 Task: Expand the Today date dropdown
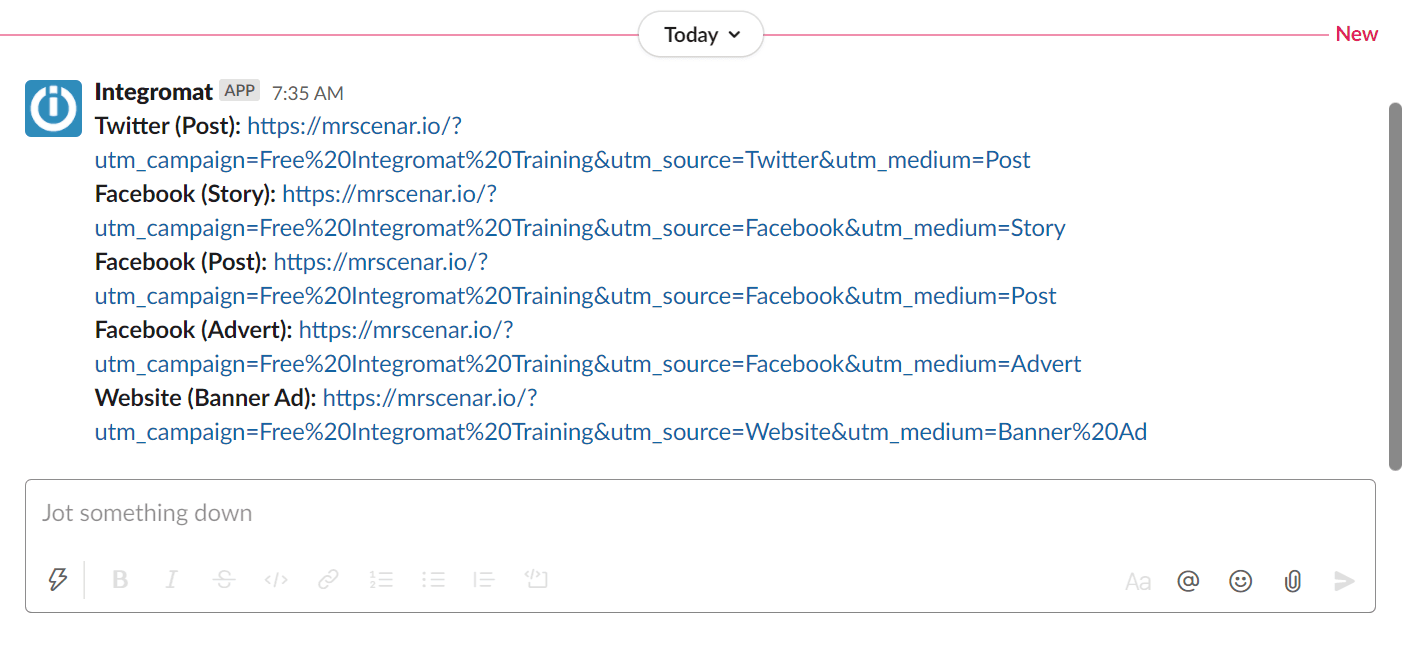pyautogui.click(x=702, y=35)
